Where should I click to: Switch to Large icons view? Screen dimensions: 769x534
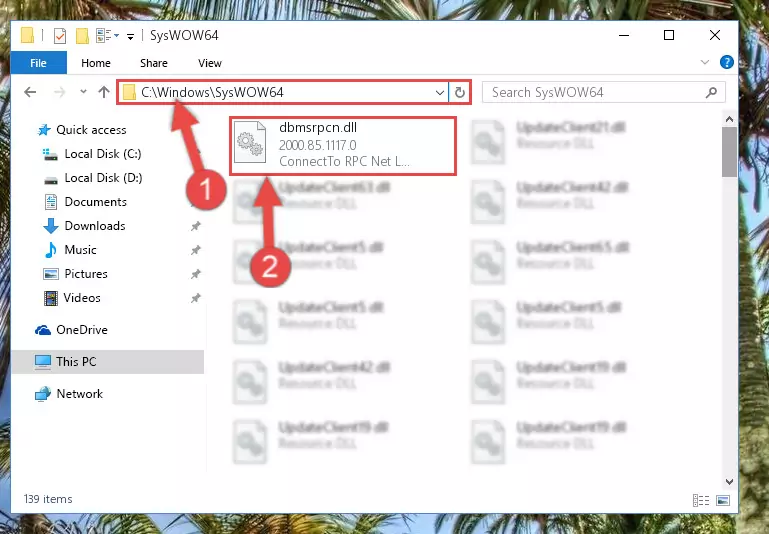[723, 500]
